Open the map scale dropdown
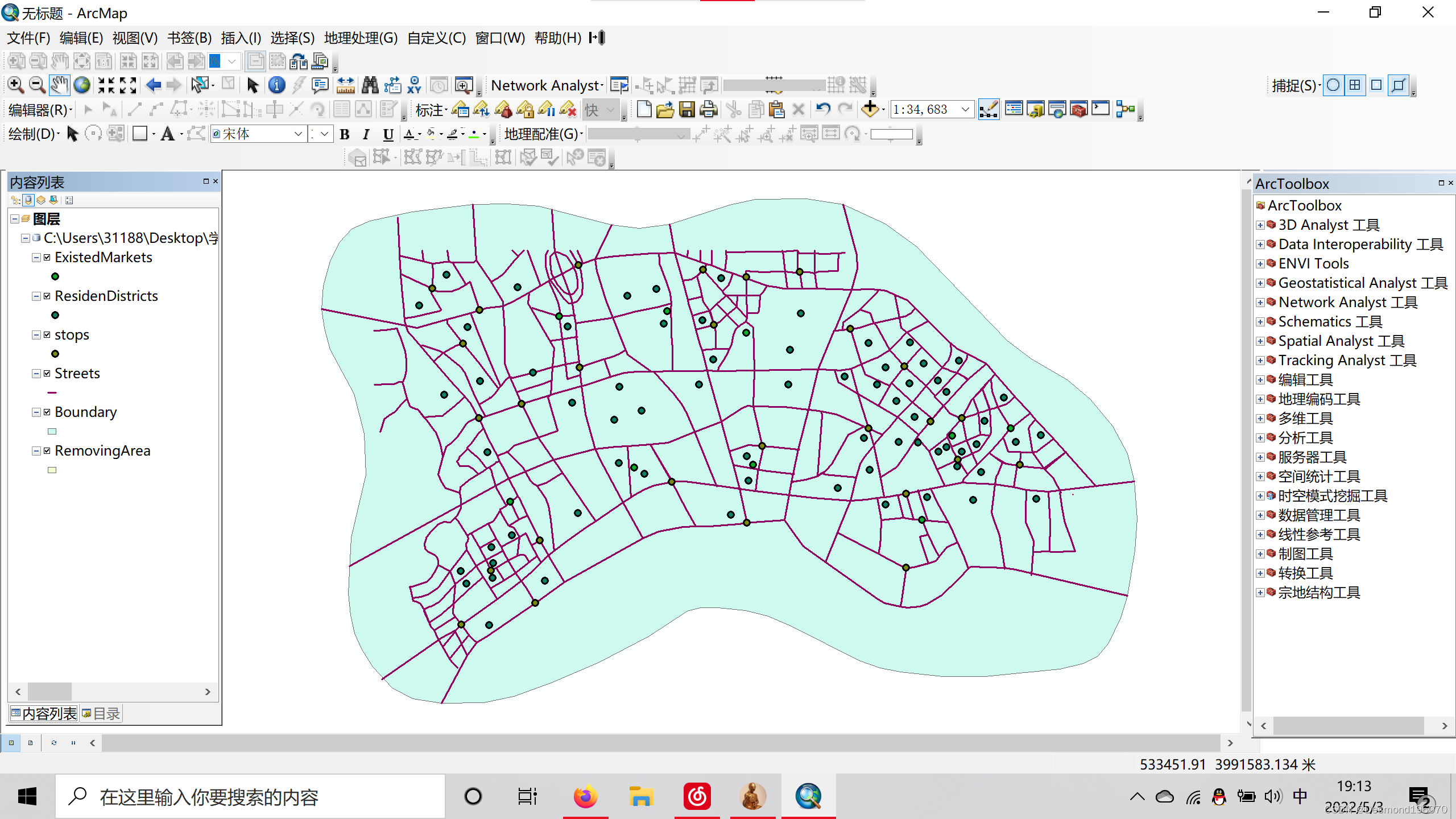Image resolution: width=1456 pixels, height=819 pixels. [x=965, y=109]
